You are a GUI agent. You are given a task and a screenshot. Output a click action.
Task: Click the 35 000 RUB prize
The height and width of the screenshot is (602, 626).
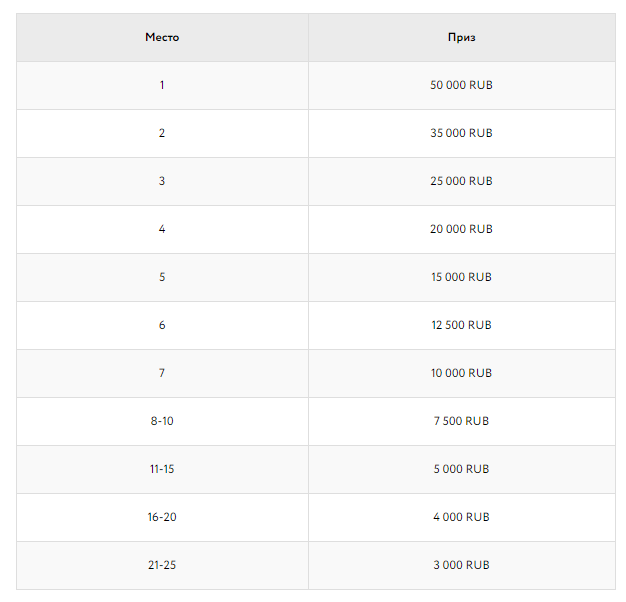click(x=461, y=133)
